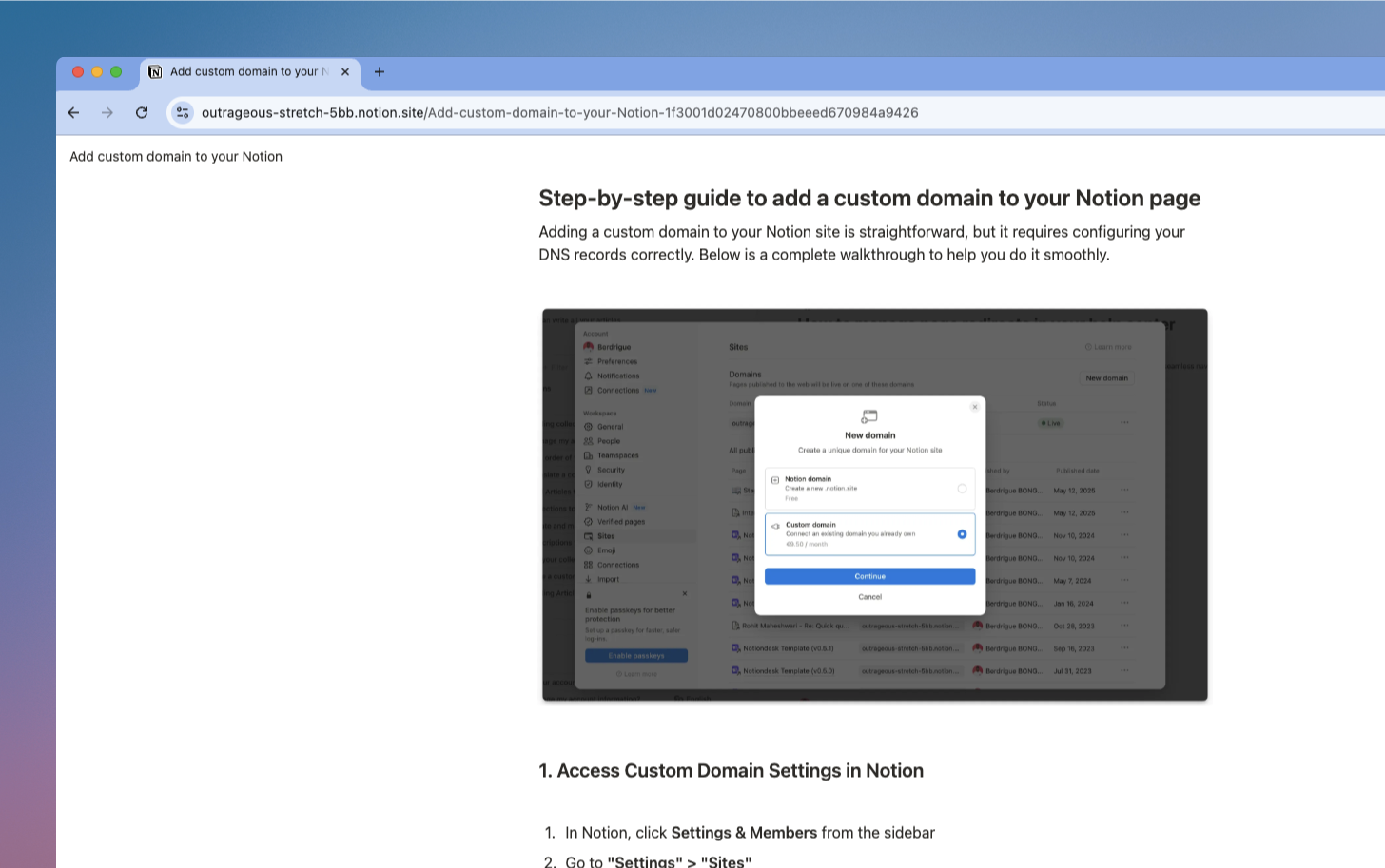
Task: Close the 'Add custom domain' tab
Action: (x=345, y=71)
